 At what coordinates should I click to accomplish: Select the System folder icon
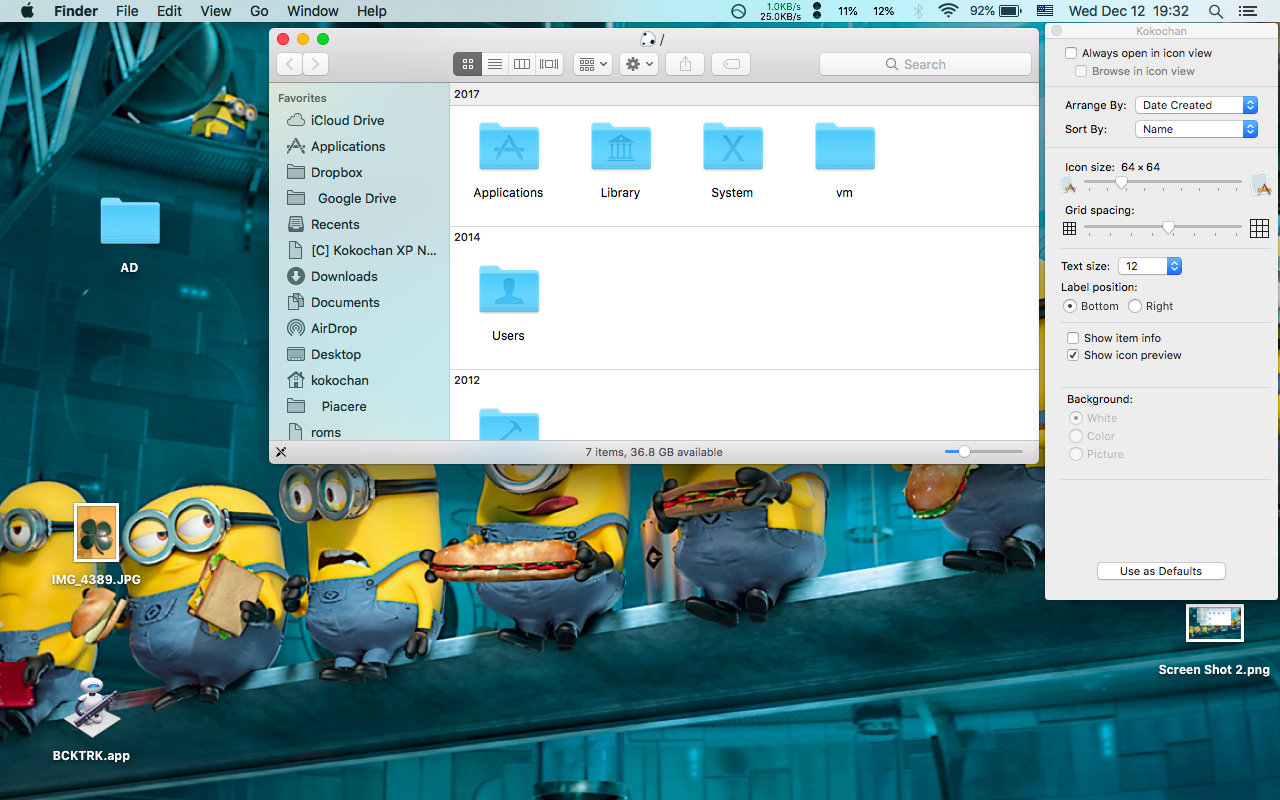point(732,147)
